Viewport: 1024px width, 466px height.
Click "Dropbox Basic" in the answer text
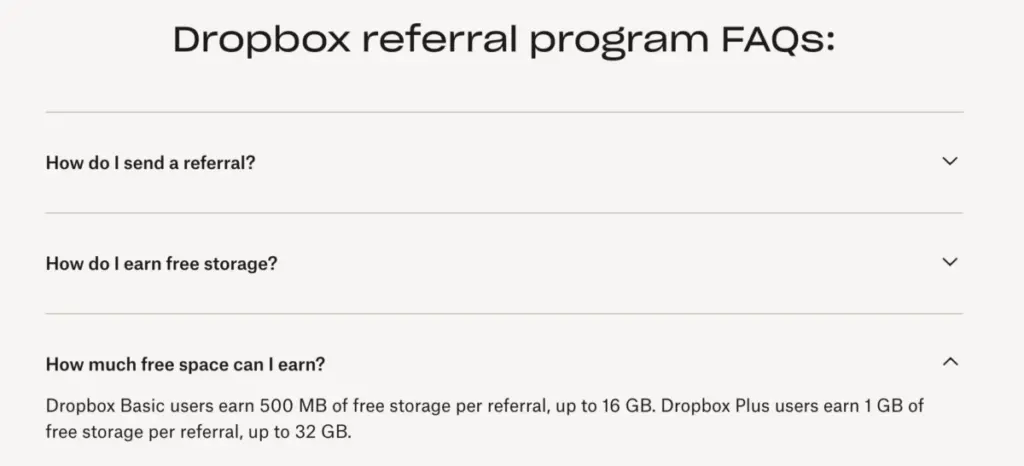pos(100,408)
